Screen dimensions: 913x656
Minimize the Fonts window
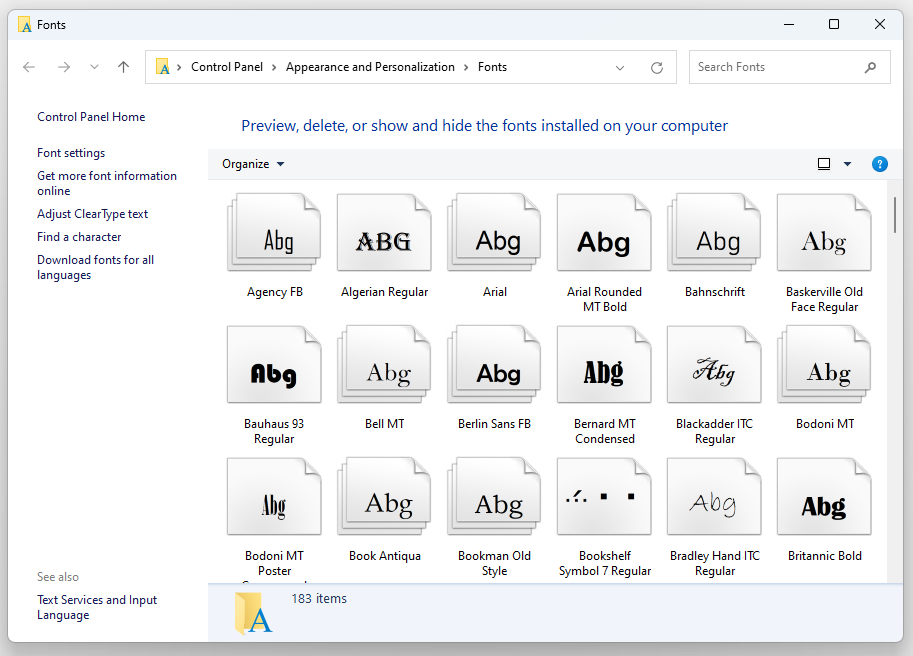tap(789, 24)
